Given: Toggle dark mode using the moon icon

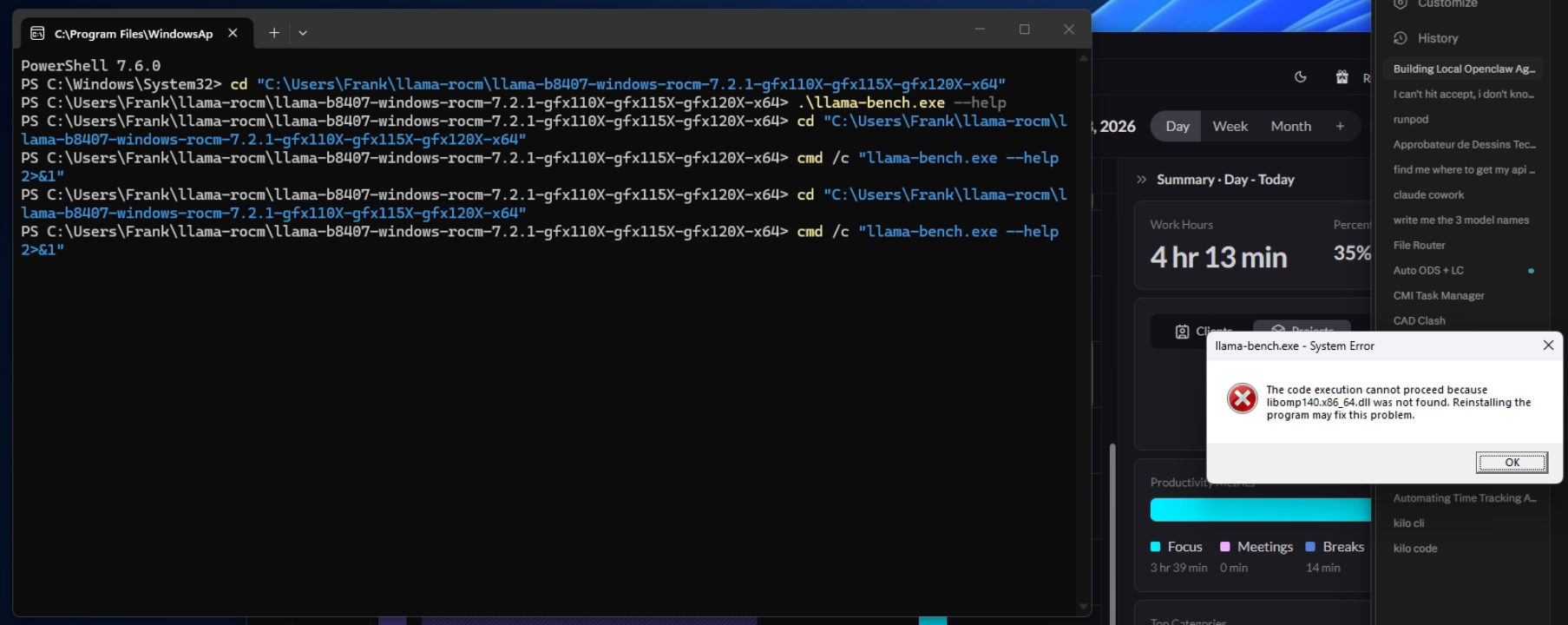Looking at the screenshot, I should (x=1300, y=77).
